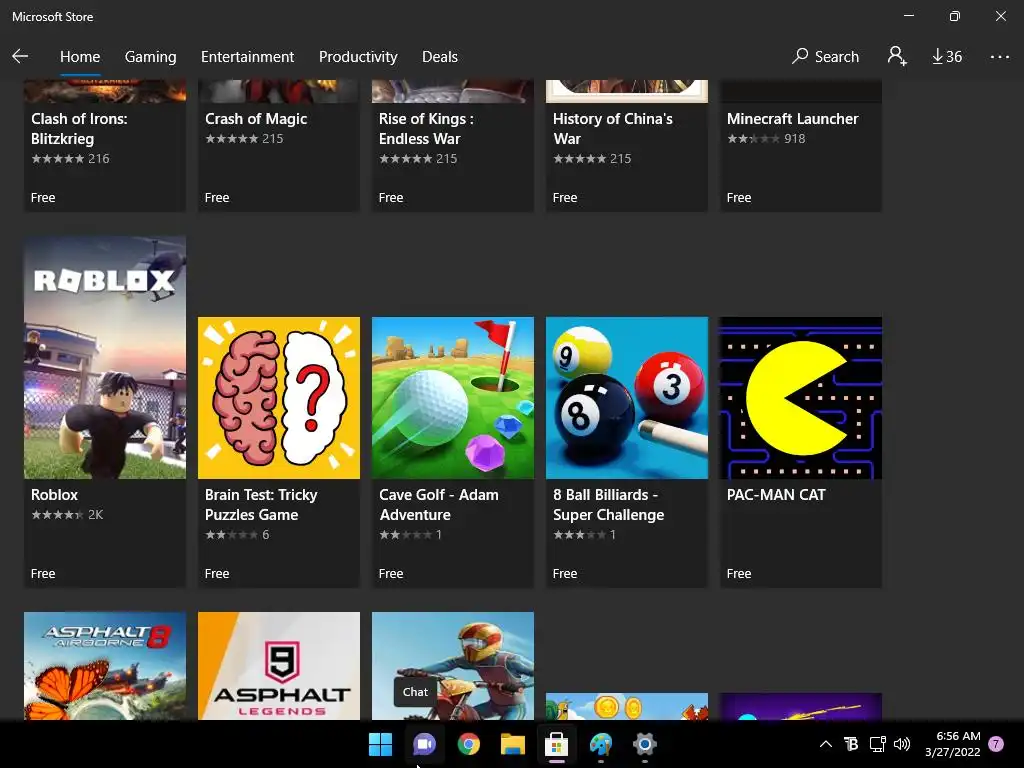Click Rise of Kings: Endless War title

click(x=426, y=129)
